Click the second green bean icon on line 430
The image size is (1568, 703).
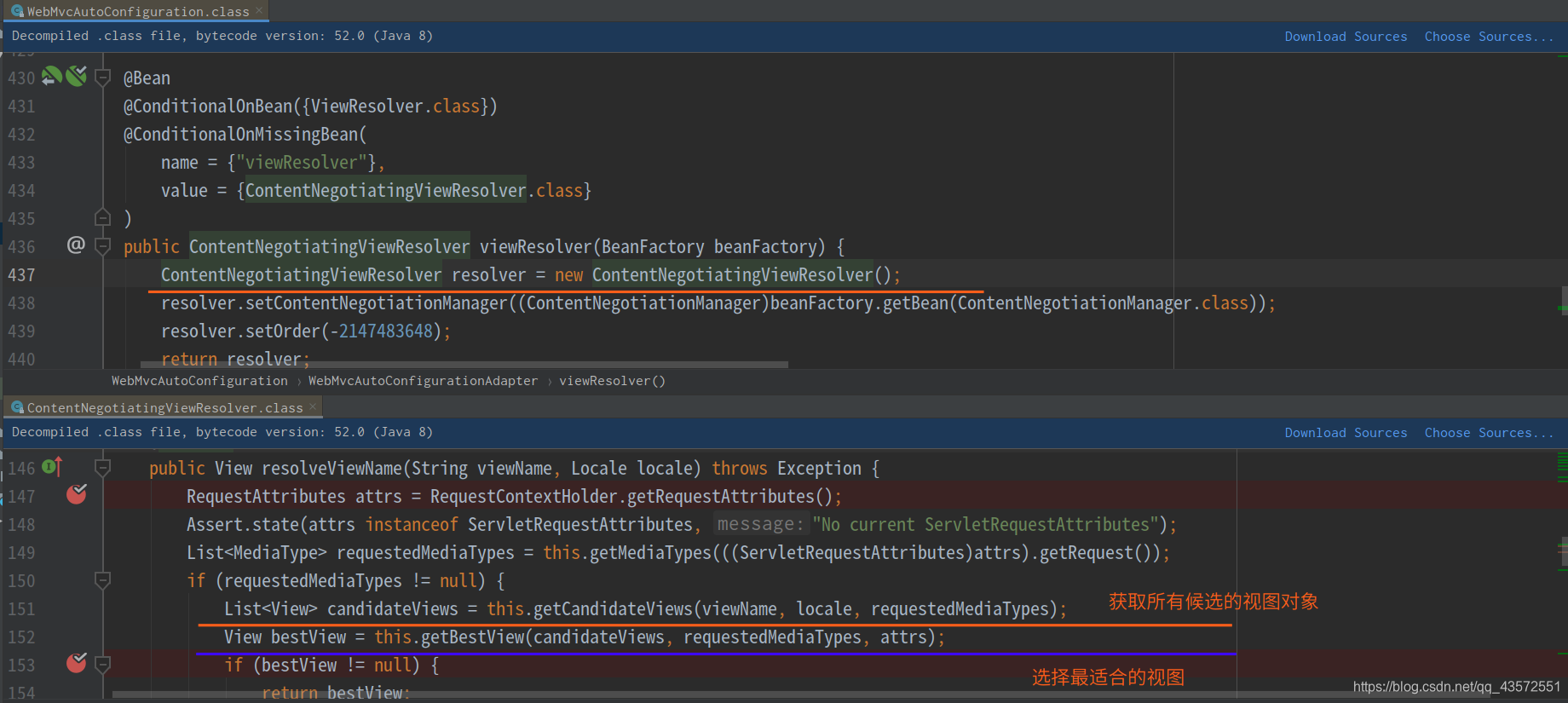coord(77,77)
